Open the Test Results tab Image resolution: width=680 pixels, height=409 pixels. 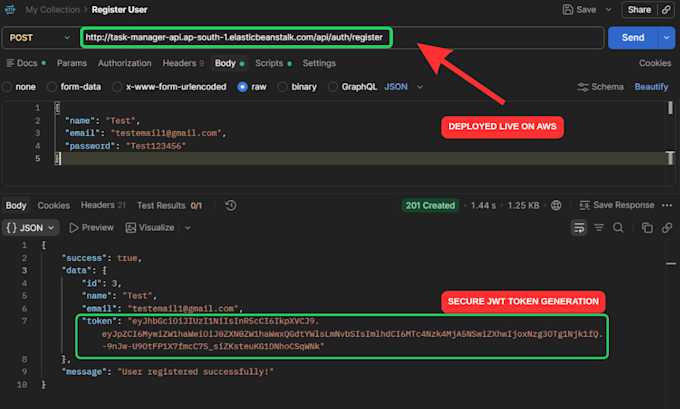tap(169, 206)
